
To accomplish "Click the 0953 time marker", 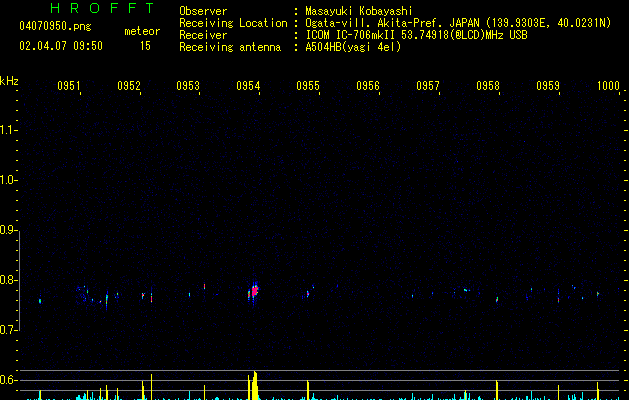I will [188, 86].
